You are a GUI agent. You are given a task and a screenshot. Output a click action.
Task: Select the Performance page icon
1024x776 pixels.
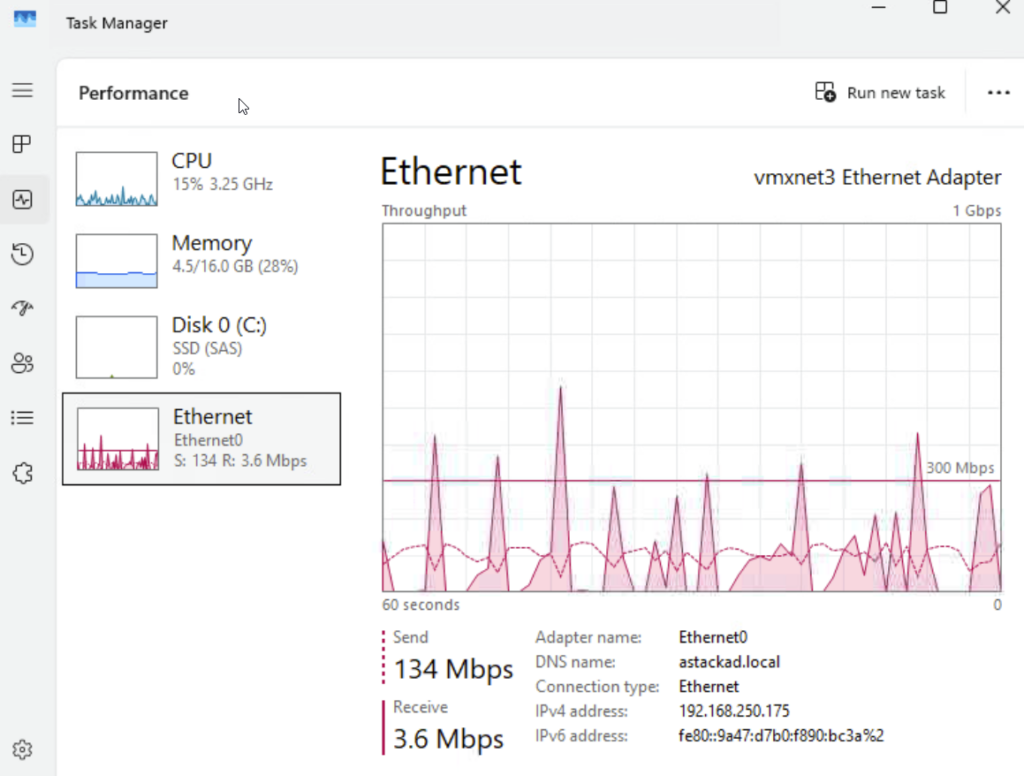pos(22,200)
